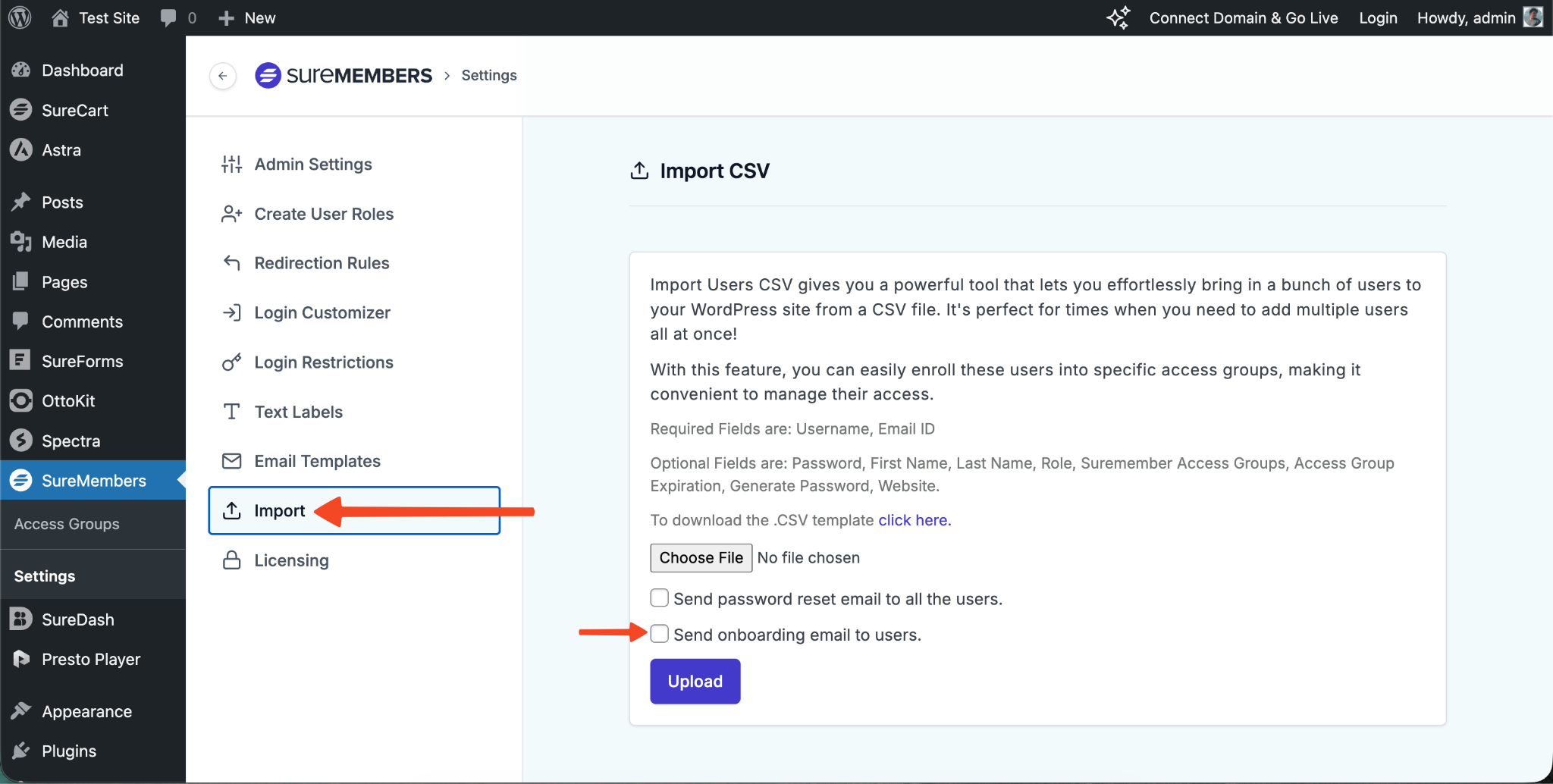Open the Email Templates settings tab
This screenshot has width=1553, height=784.
pos(317,461)
